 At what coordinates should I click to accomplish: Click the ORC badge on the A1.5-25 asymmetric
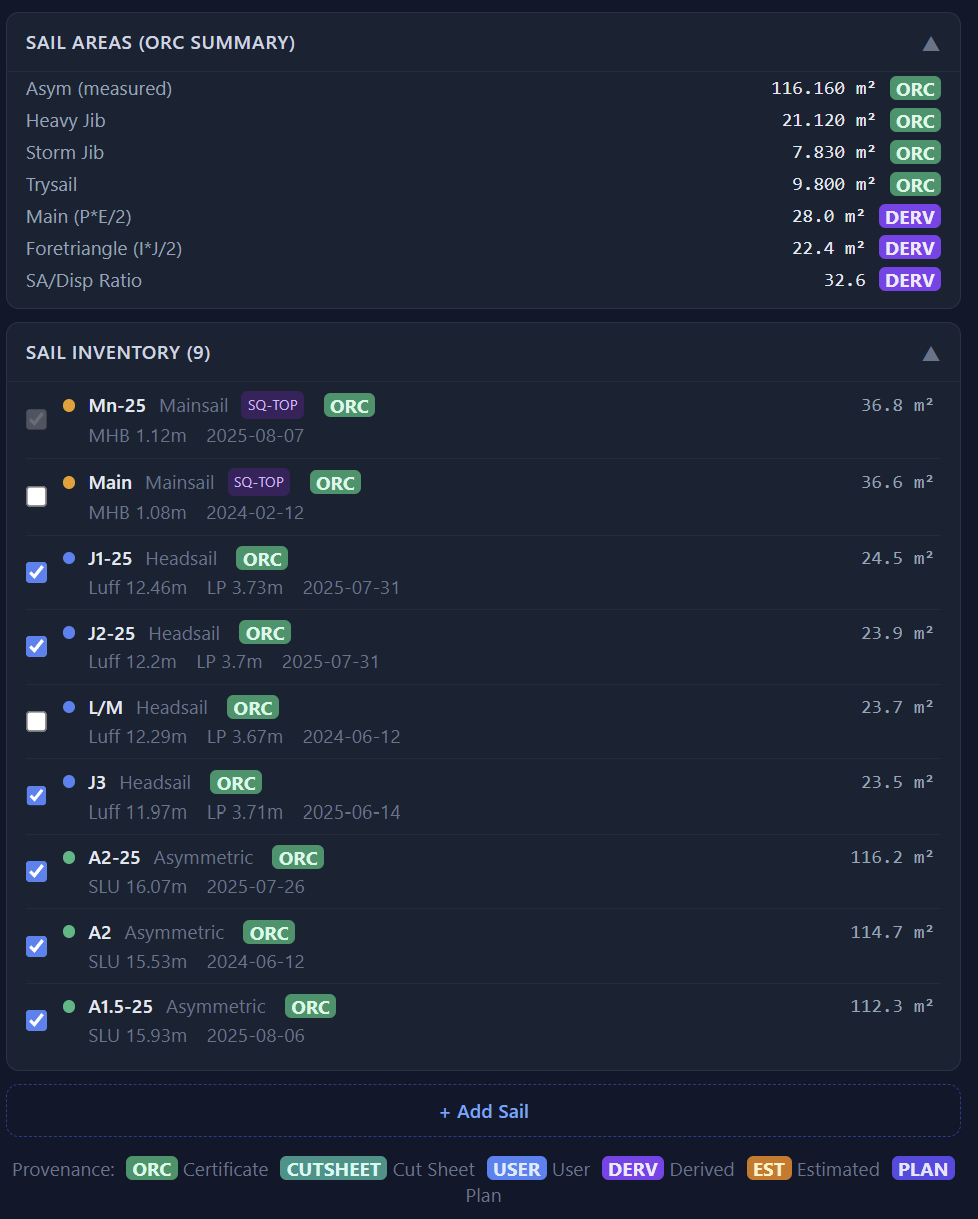[310, 1006]
